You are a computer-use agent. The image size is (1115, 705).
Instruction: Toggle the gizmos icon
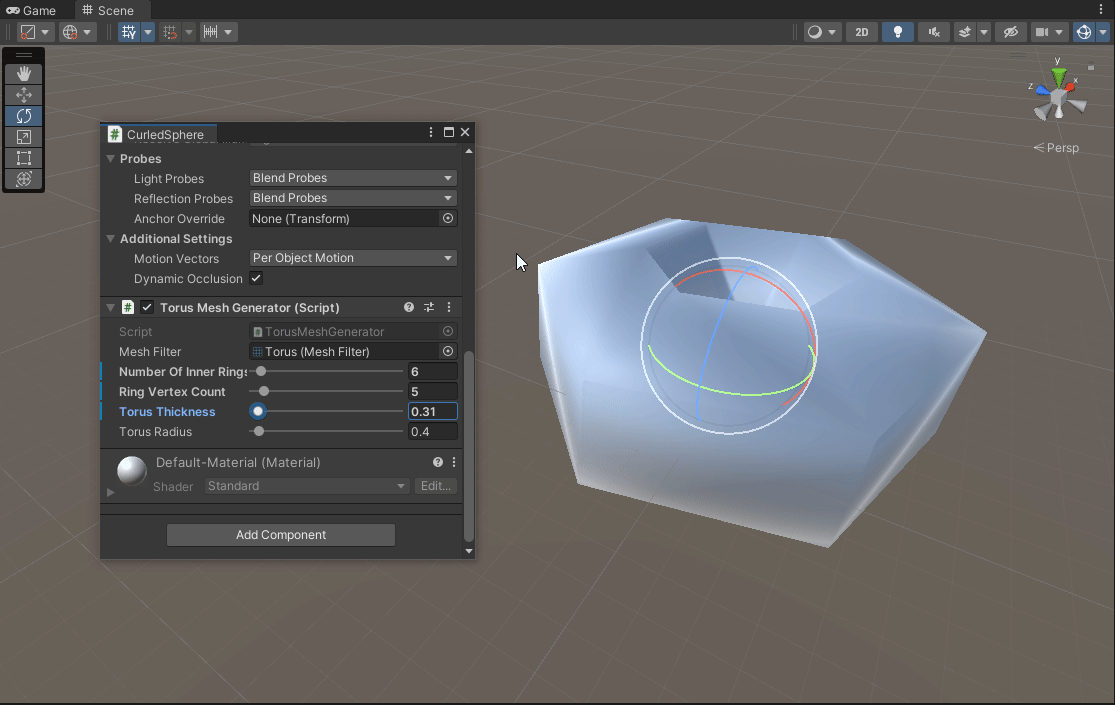[1084, 32]
